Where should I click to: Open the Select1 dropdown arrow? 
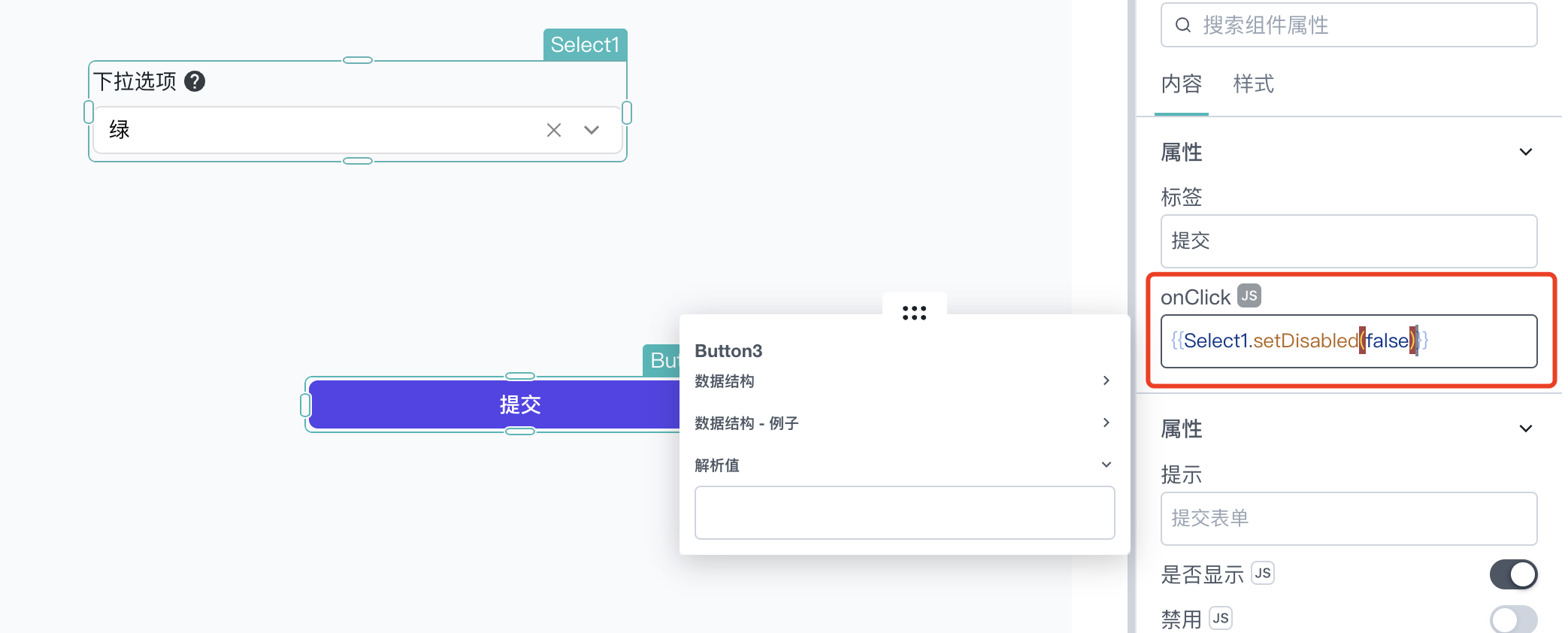592,130
